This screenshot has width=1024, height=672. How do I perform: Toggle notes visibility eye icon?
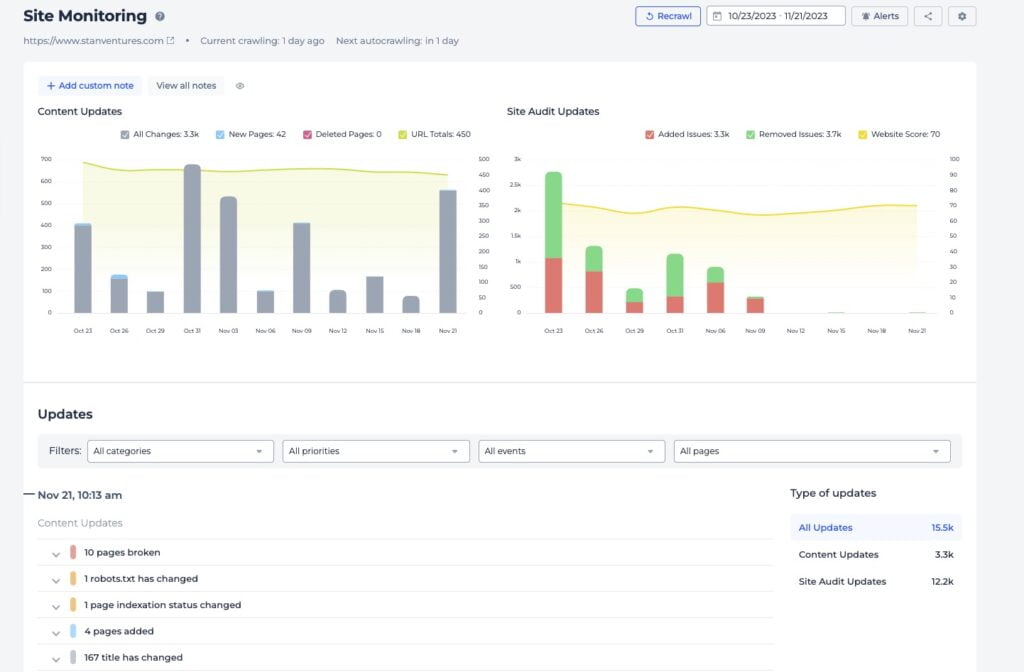click(240, 86)
